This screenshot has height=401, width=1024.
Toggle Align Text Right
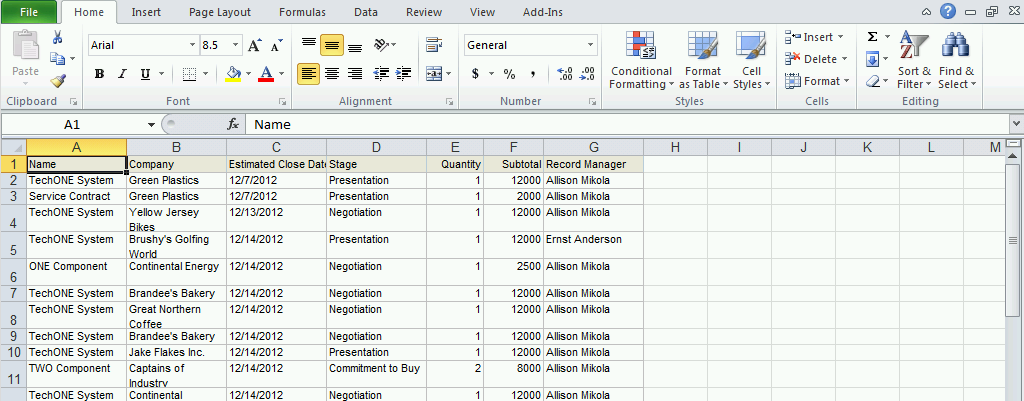point(355,74)
